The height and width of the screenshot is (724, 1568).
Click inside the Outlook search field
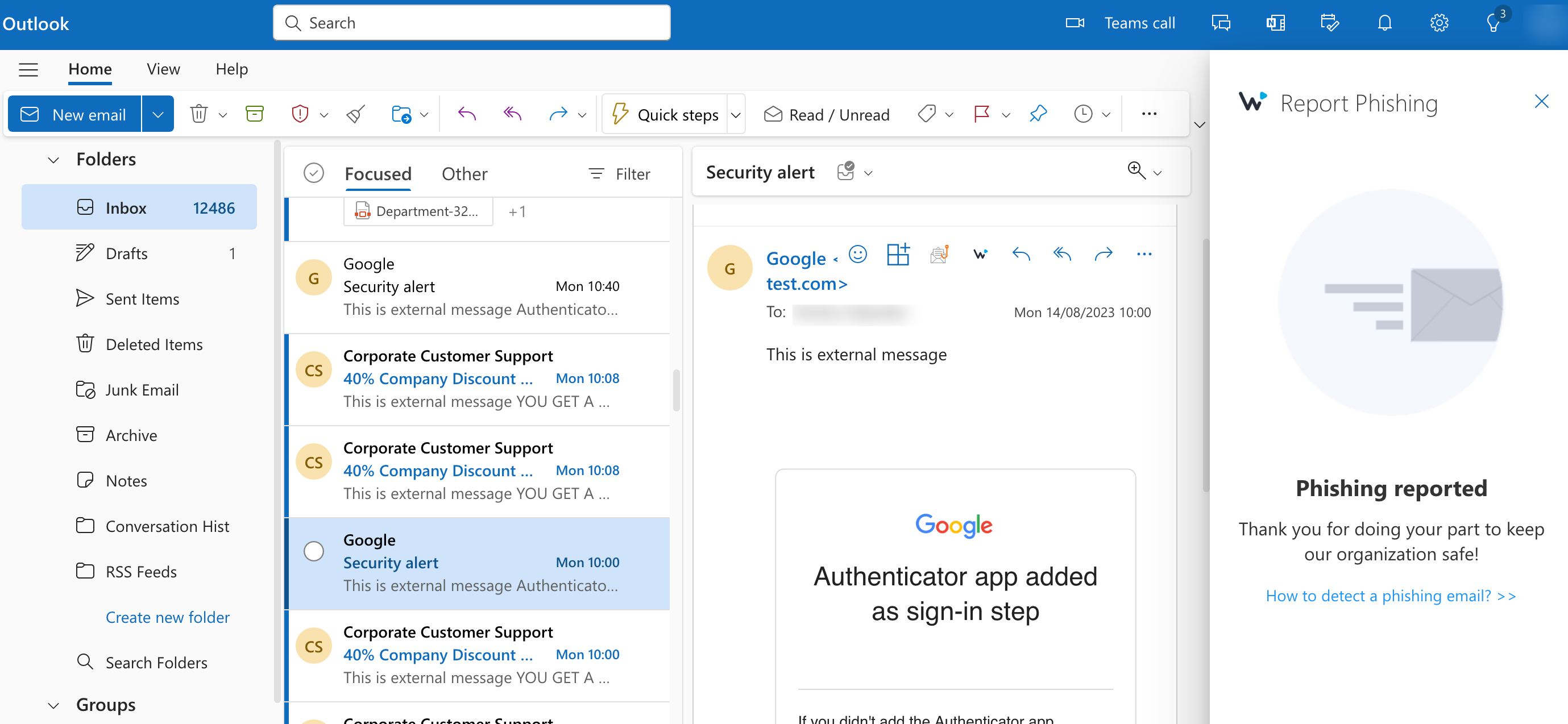[472, 23]
